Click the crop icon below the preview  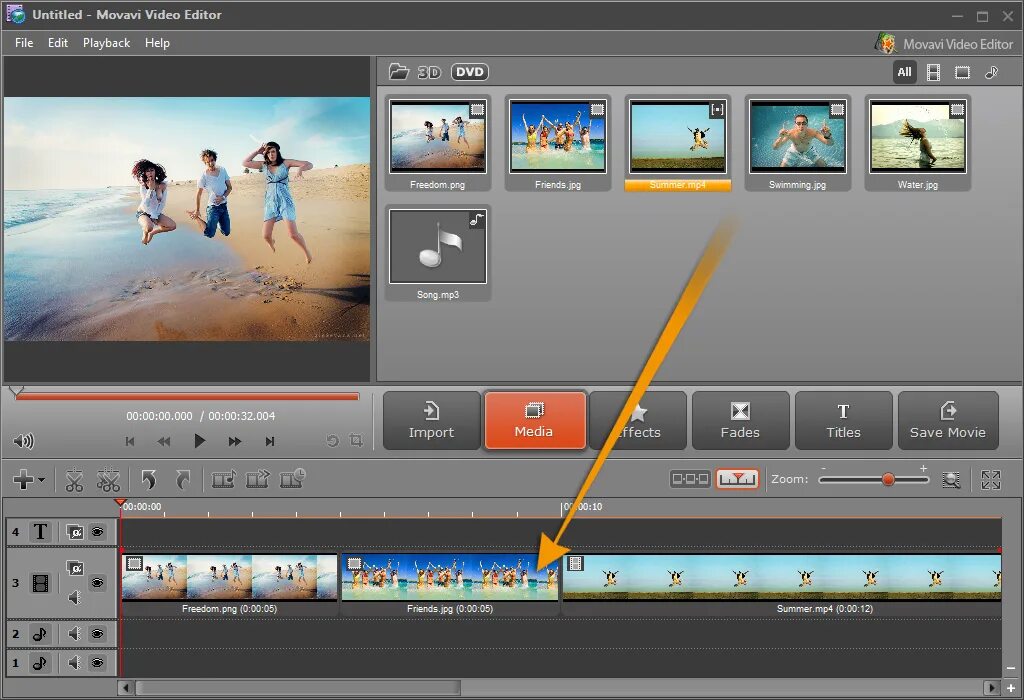tap(356, 441)
